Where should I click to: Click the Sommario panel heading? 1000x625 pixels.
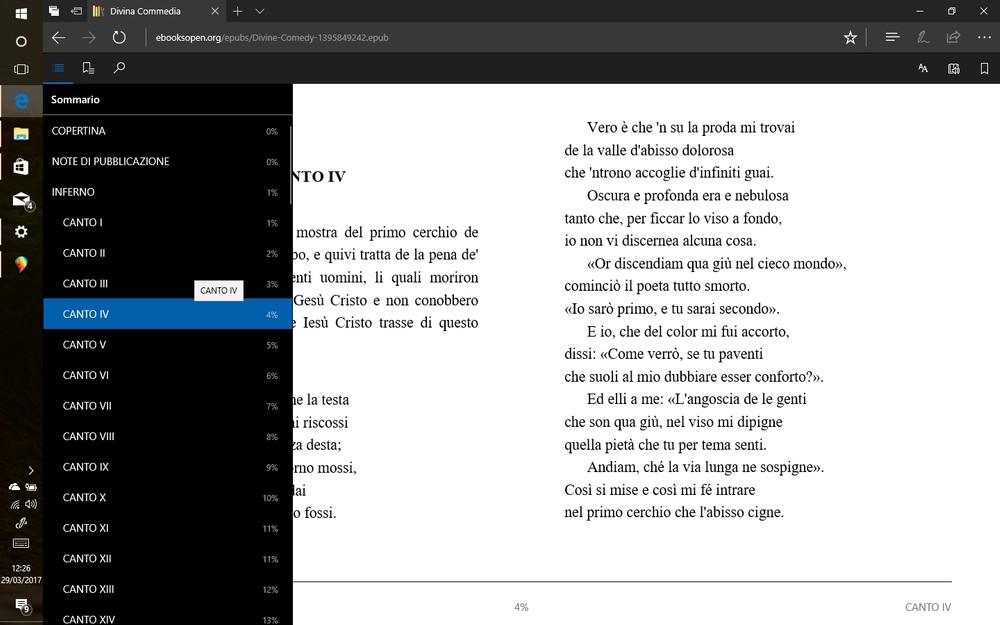click(x=75, y=99)
